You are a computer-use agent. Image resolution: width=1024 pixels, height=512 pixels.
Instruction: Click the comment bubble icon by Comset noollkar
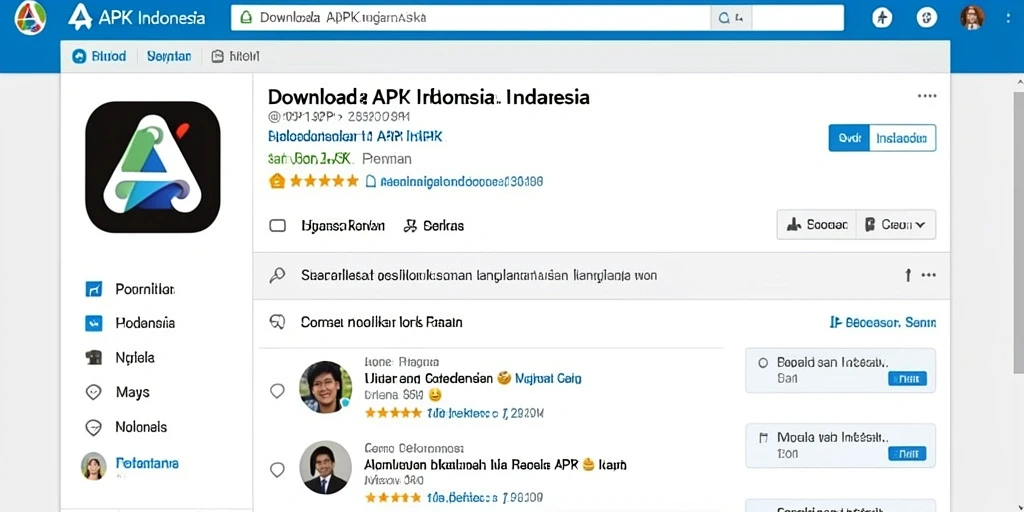click(278, 322)
